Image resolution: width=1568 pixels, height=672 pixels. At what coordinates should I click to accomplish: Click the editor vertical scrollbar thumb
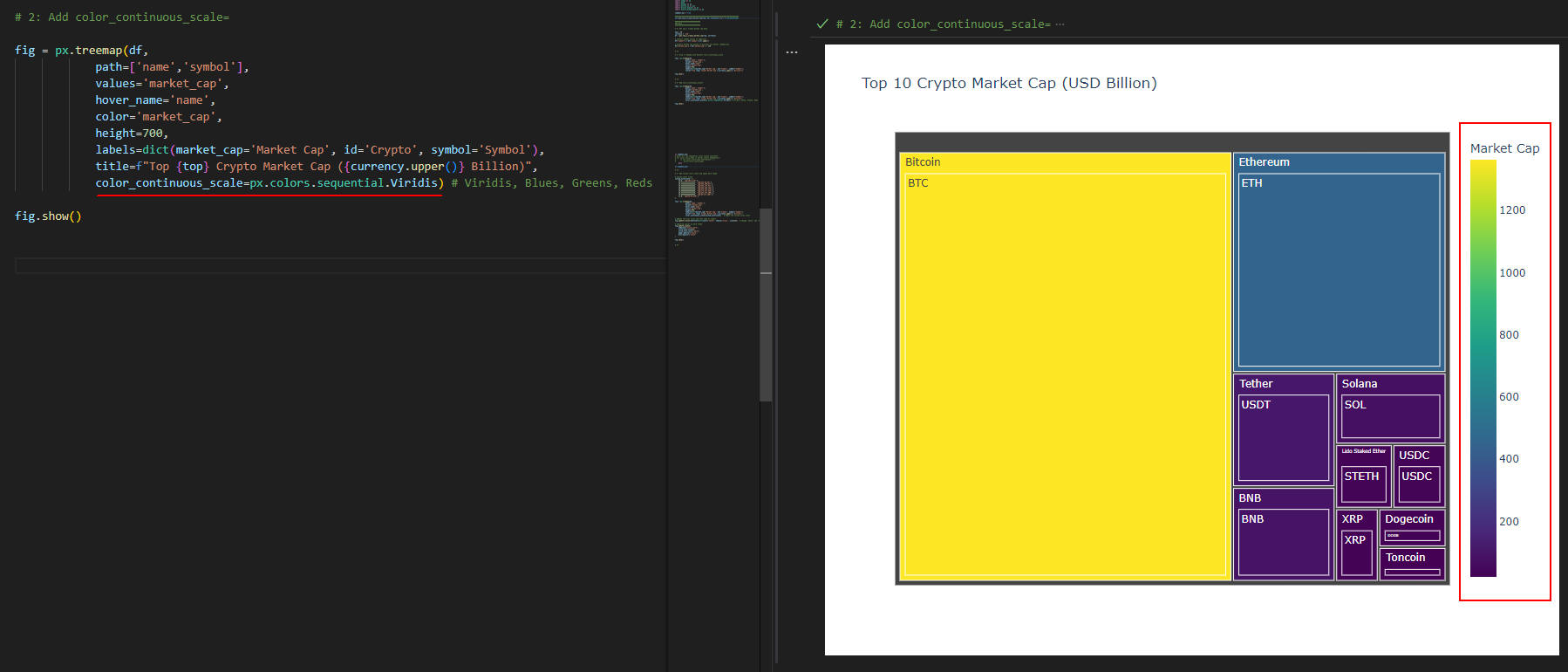766,305
